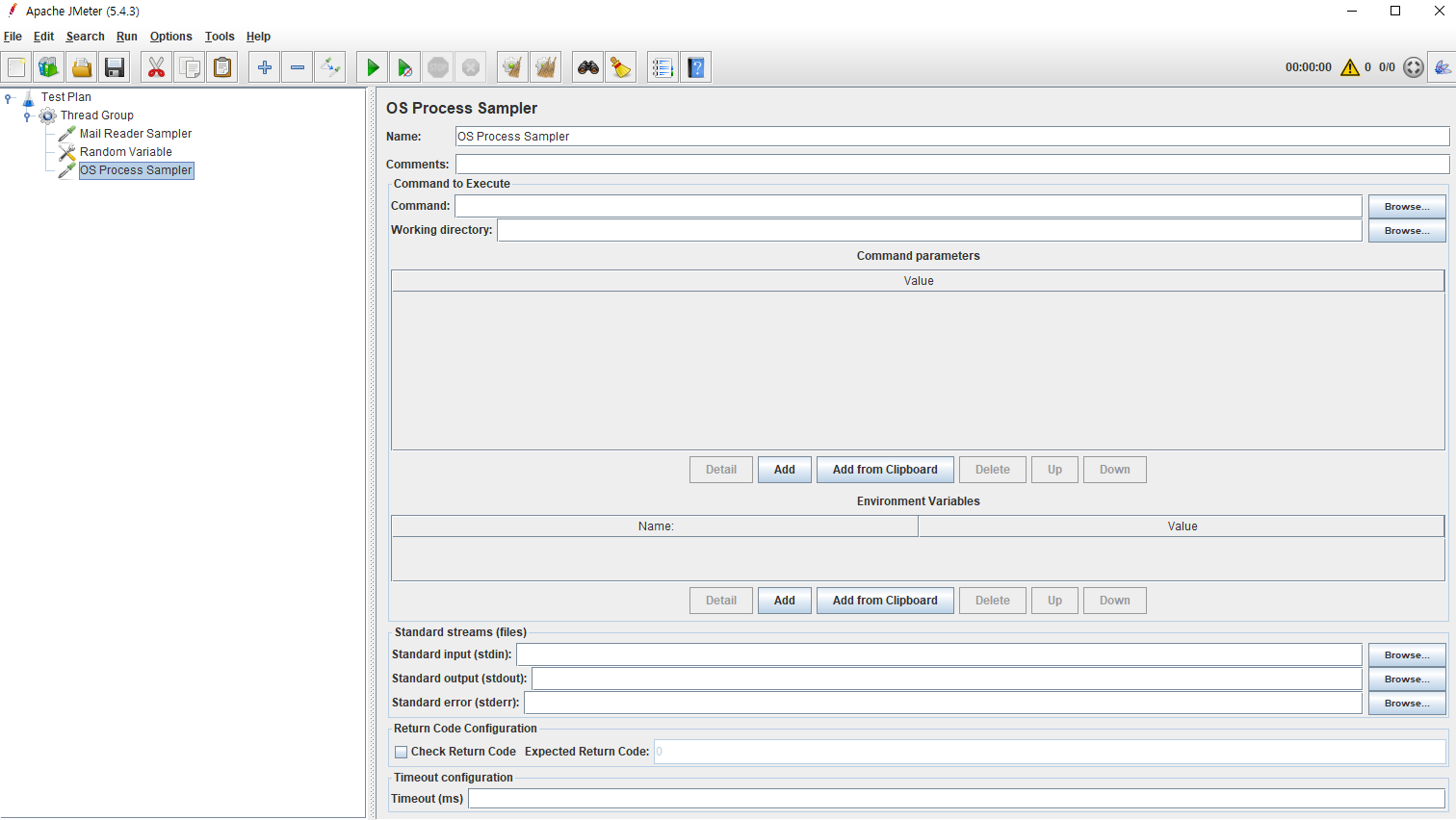Click Browse button for Command field
This screenshot has width=1456, height=820.
[x=1407, y=207]
